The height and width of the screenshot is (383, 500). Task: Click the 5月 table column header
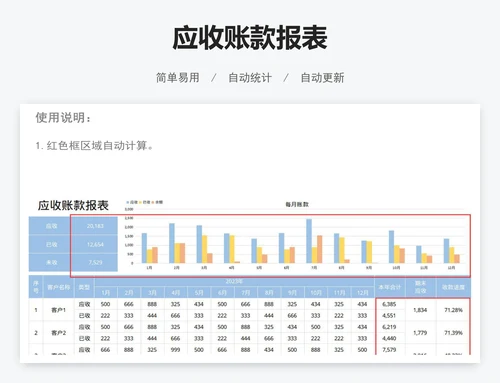tap(199, 292)
